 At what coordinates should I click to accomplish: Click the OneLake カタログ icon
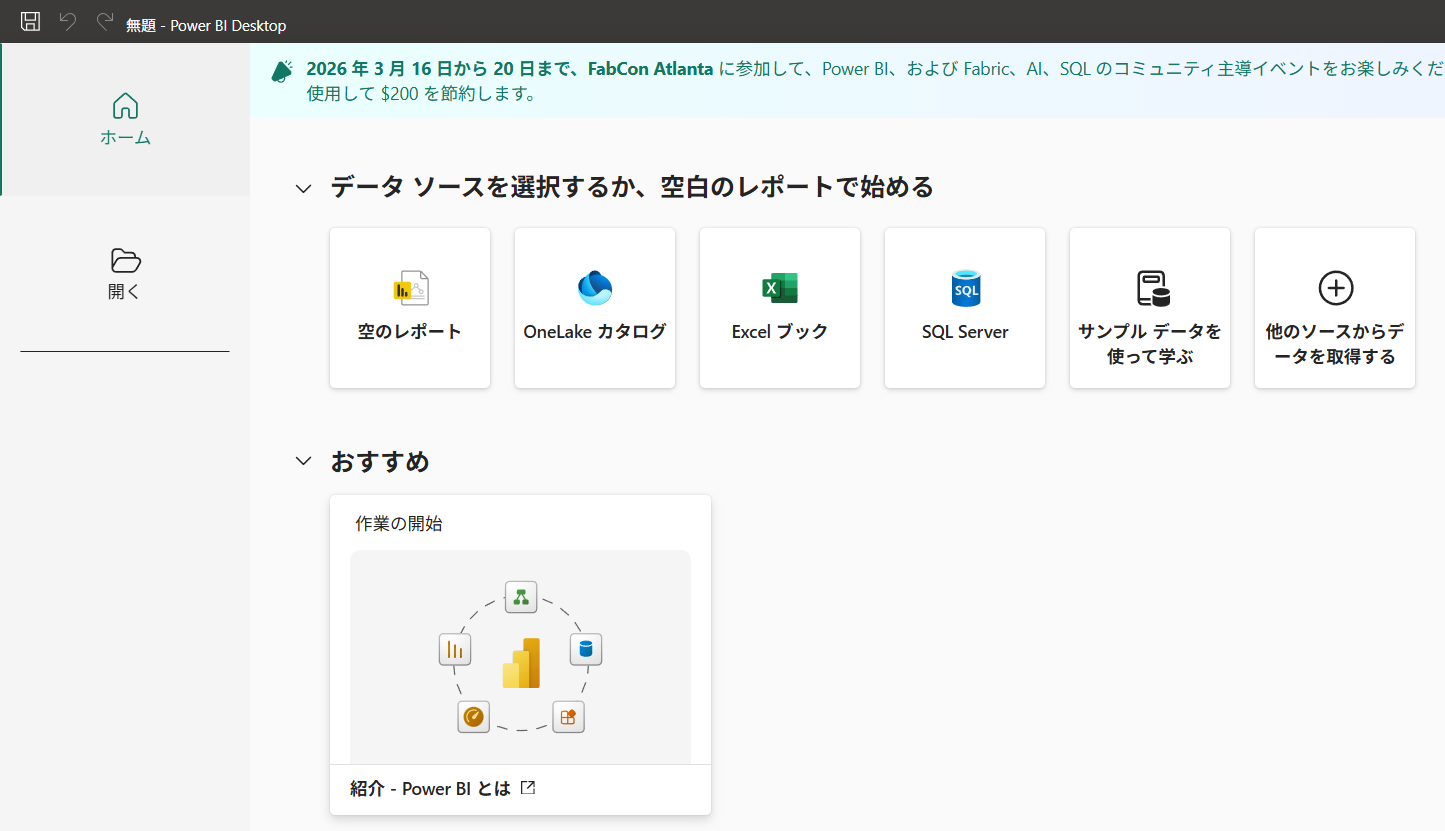click(x=595, y=289)
